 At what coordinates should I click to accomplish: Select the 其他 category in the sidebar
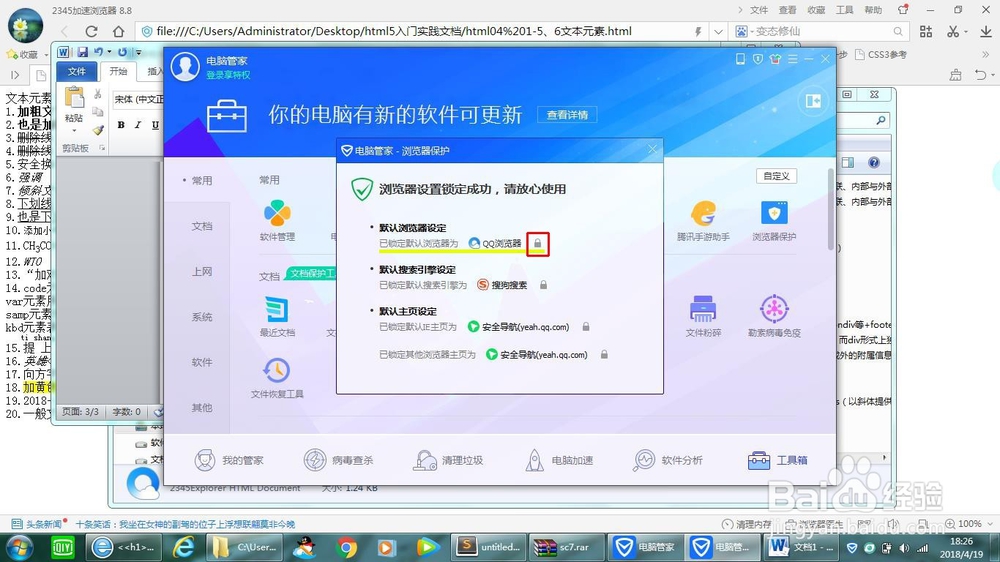click(202, 408)
